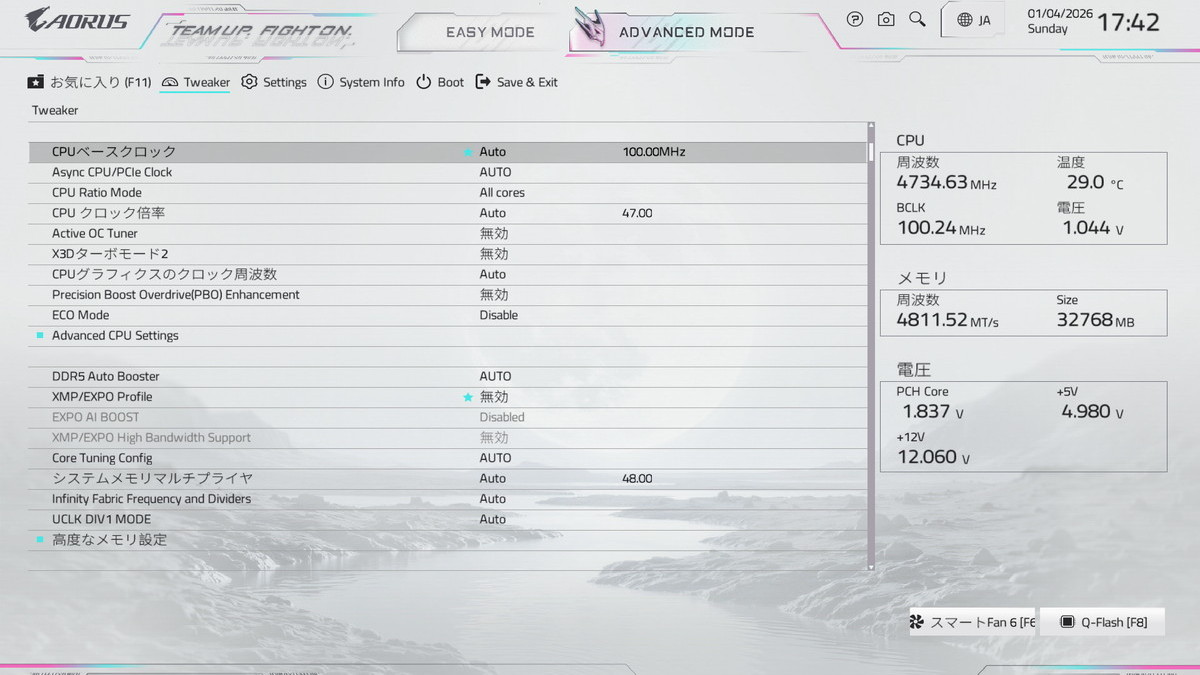This screenshot has width=1200, height=675.
Task: Open the search magnifier icon
Action: (917, 19)
